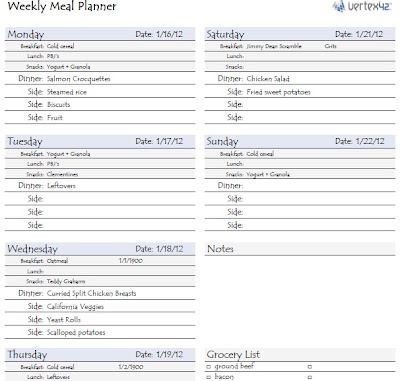
Task: Click the Tuesday snacks Clementines entry
Action: [x=62, y=174]
